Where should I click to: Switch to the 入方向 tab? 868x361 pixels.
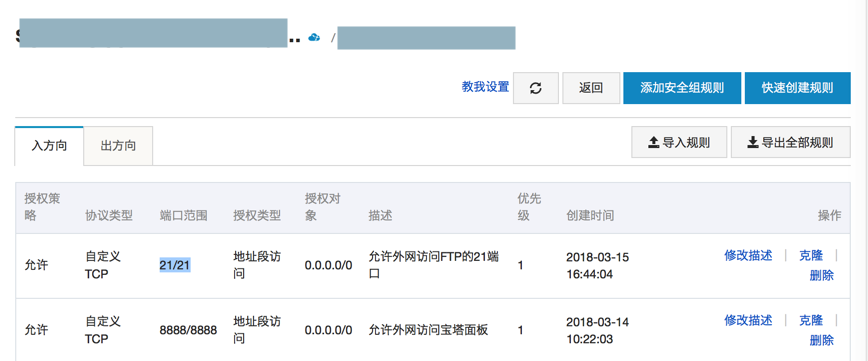(49, 146)
